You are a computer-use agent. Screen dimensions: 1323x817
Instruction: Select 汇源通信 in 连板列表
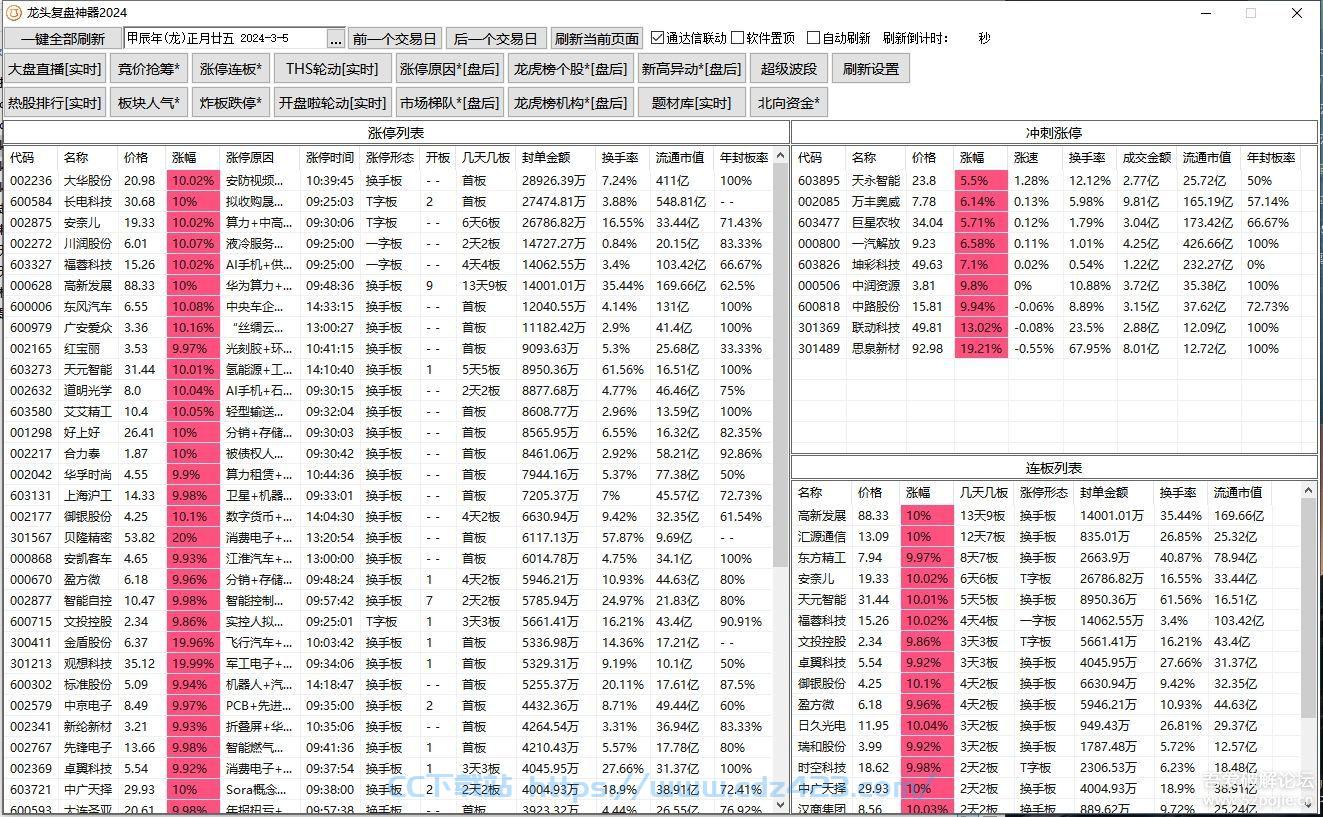click(1047, 537)
